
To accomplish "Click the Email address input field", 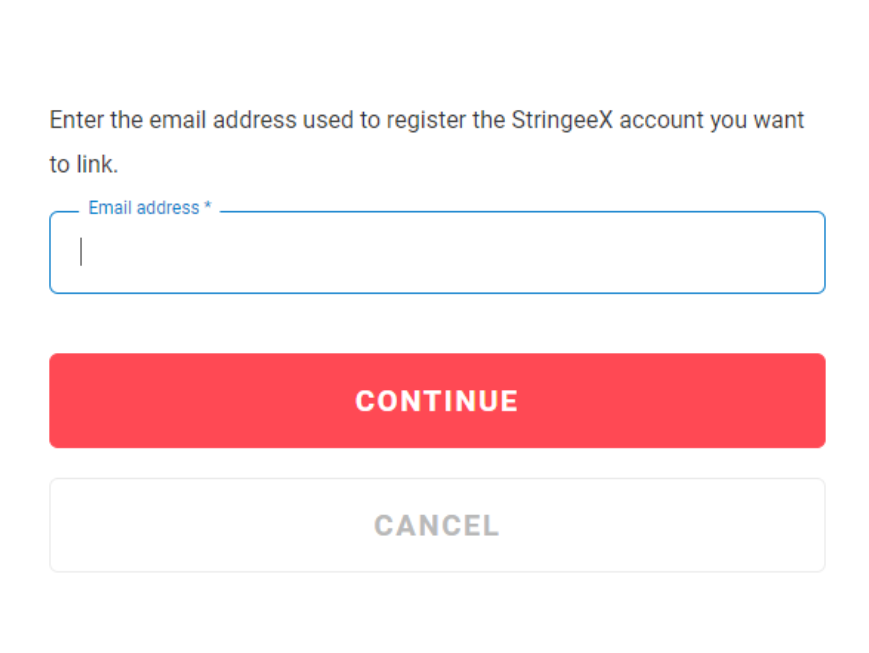I will 437,252.
